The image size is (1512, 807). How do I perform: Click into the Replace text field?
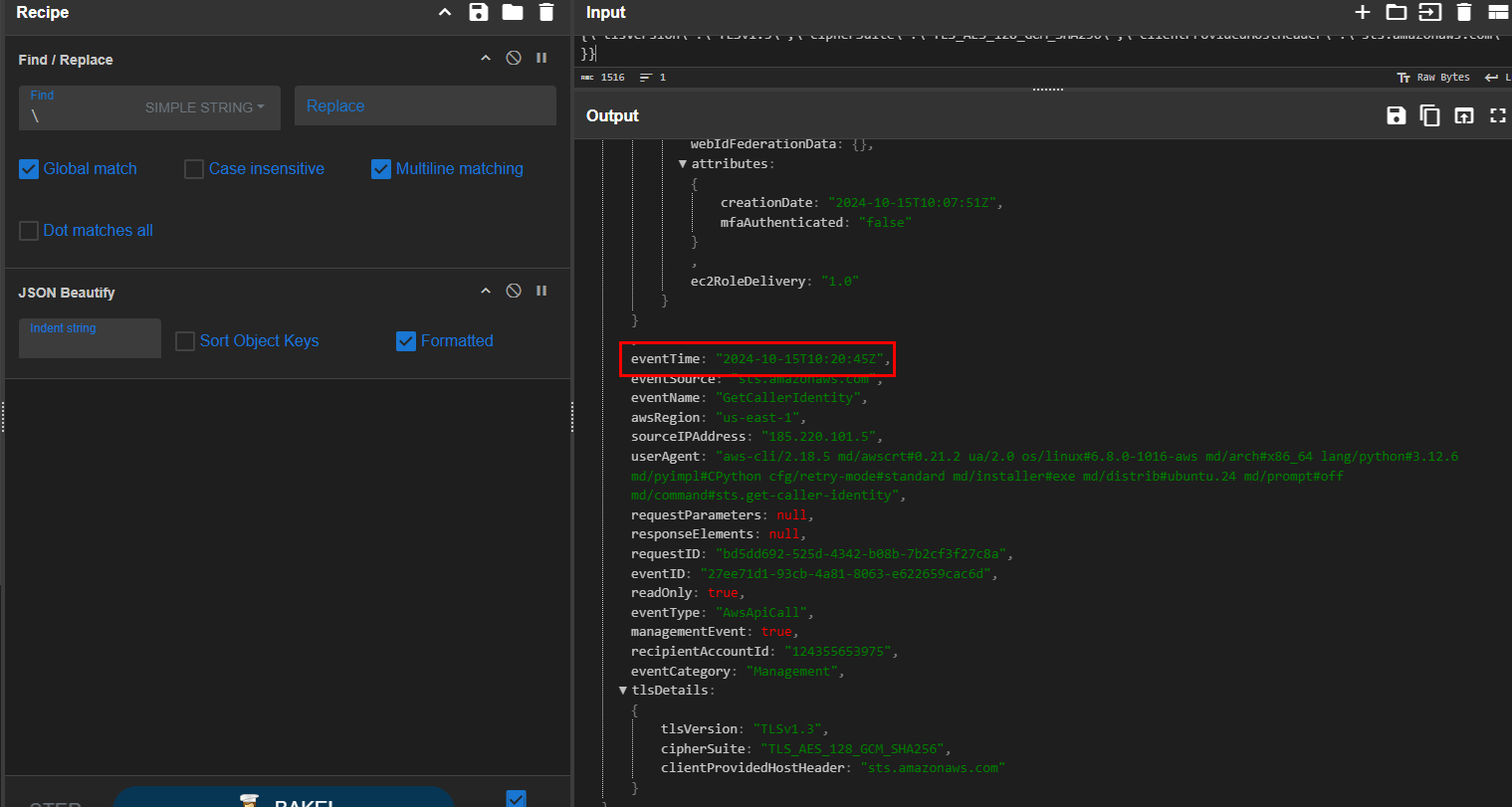point(425,106)
